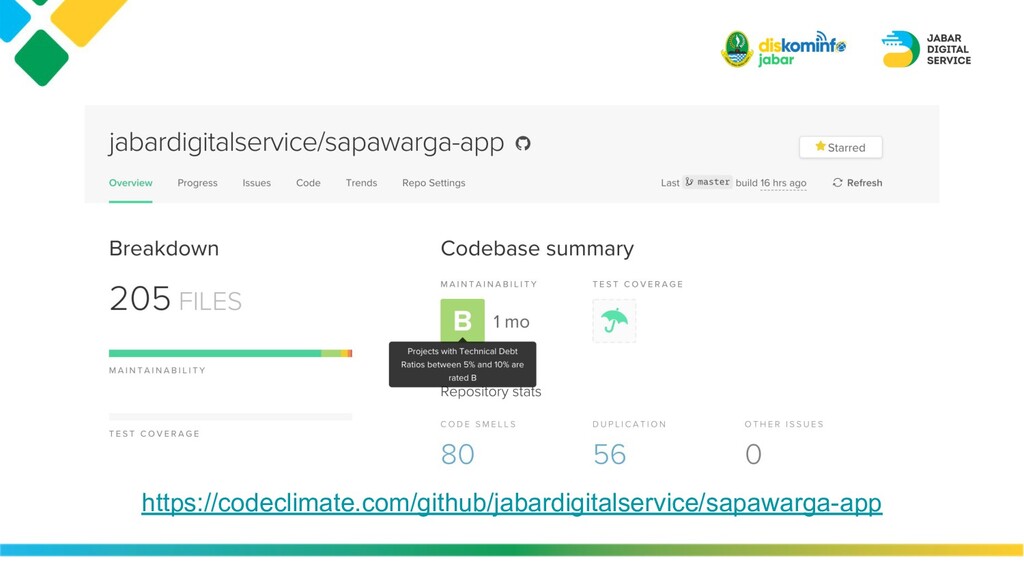Image resolution: width=1024 pixels, height=576 pixels.
Task: Click the CODE SMELLS label
Action: [x=478, y=424]
